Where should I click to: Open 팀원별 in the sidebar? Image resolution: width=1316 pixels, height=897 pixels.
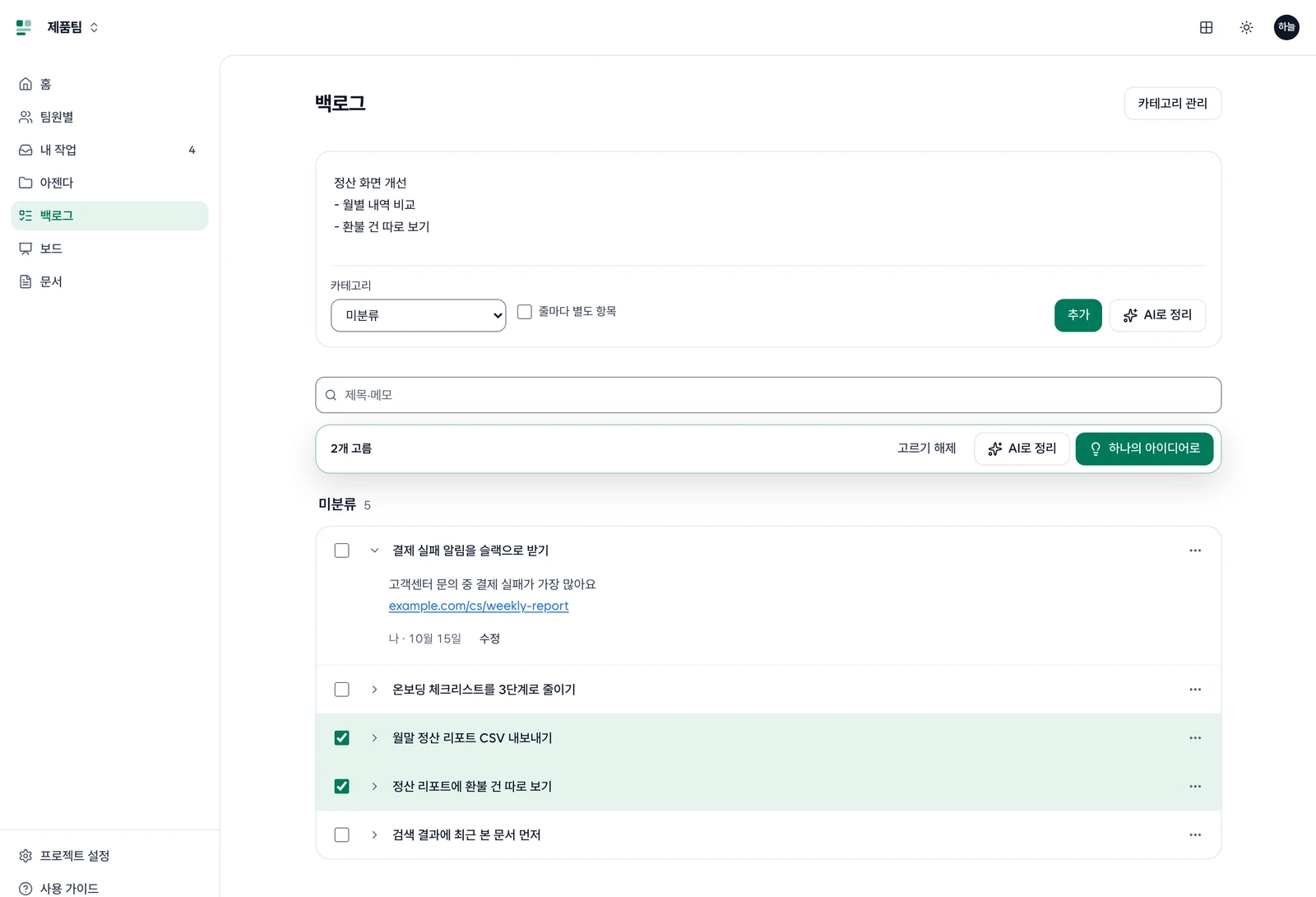click(x=109, y=117)
